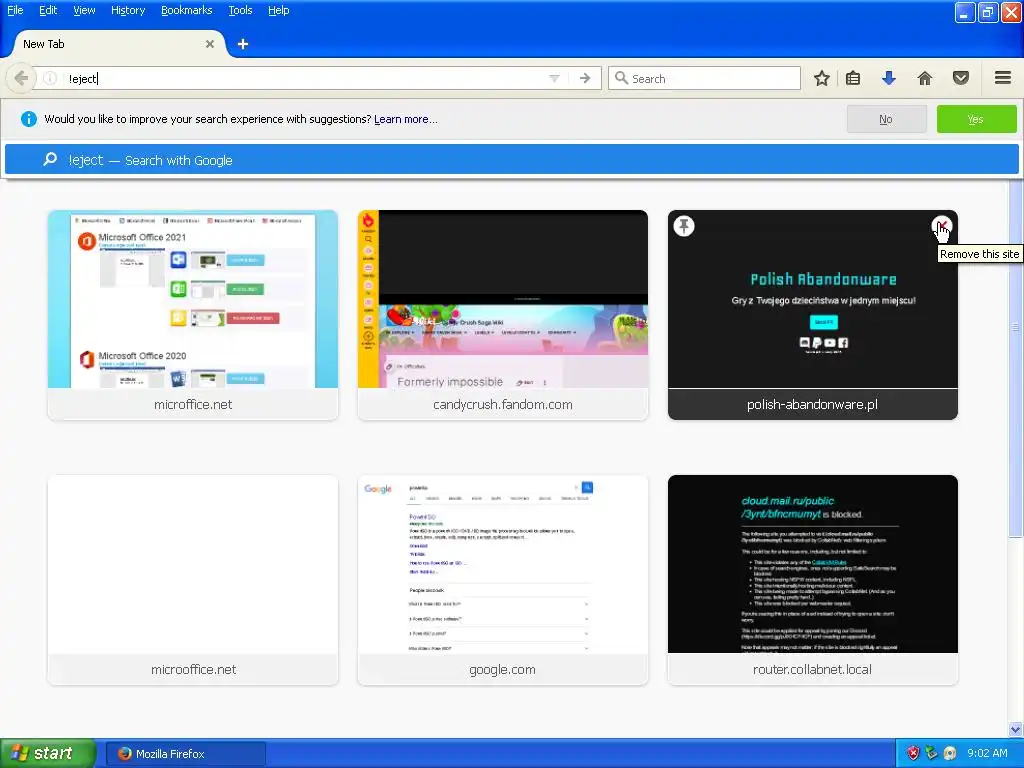The image size is (1024, 768).
Task: Follow the Learn more link
Action: pyautogui.click(x=406, y=119)
